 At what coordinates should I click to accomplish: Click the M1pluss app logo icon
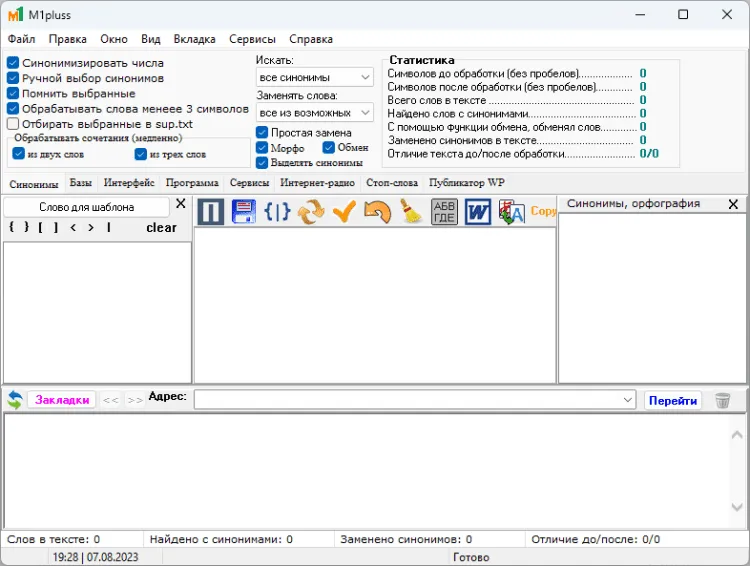click(x=15, y=15)
